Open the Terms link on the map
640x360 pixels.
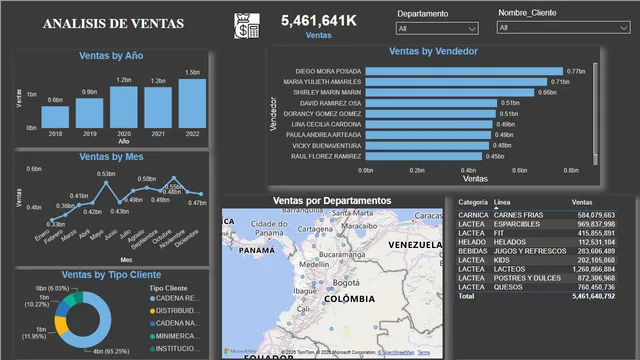coord(424,352)
